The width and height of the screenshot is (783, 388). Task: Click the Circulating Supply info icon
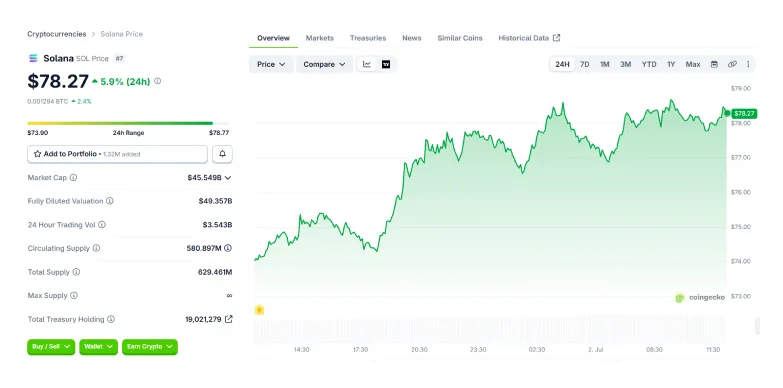96,248
